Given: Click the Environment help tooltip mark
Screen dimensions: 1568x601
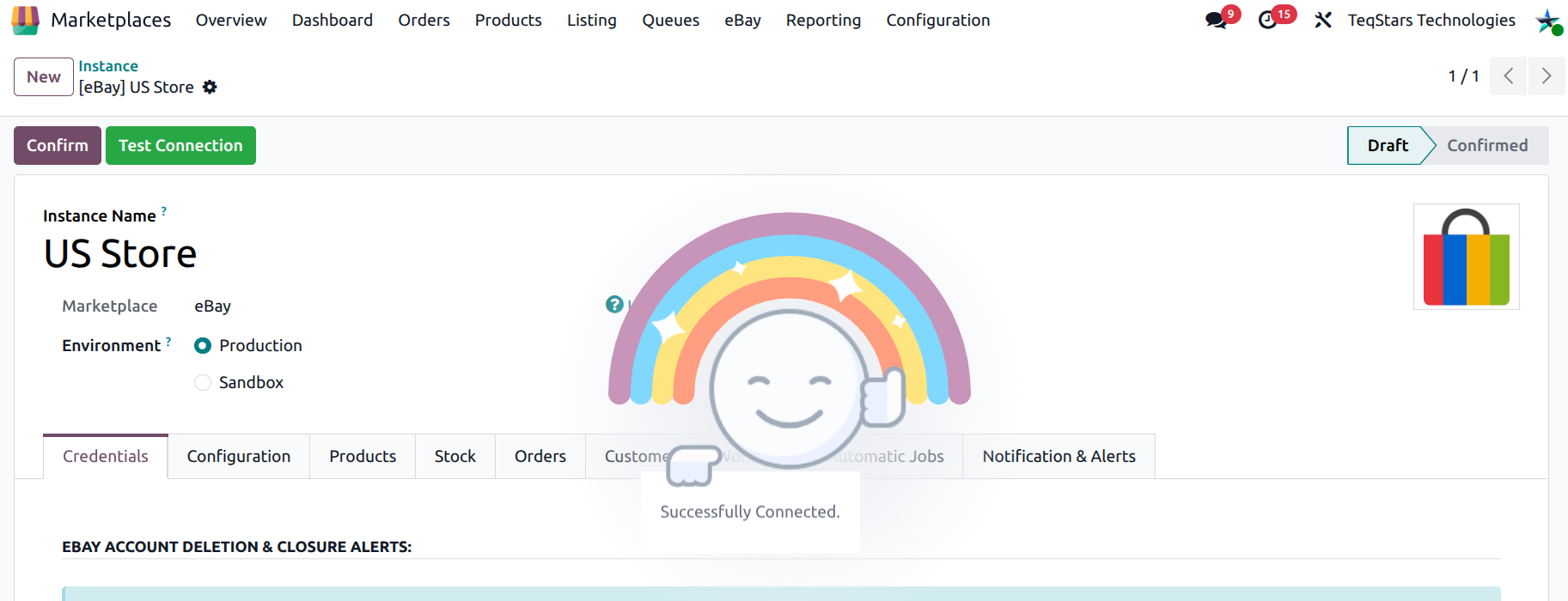Looking at the screenshot, I should [168, 341].
